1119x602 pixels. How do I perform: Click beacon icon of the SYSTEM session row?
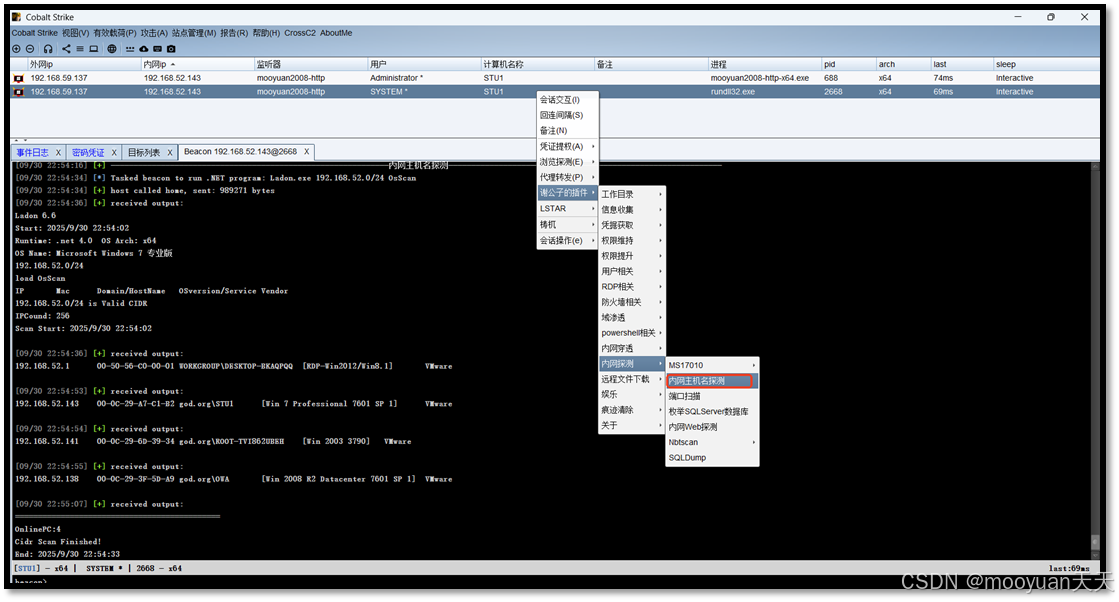click(x=19, y=92)
